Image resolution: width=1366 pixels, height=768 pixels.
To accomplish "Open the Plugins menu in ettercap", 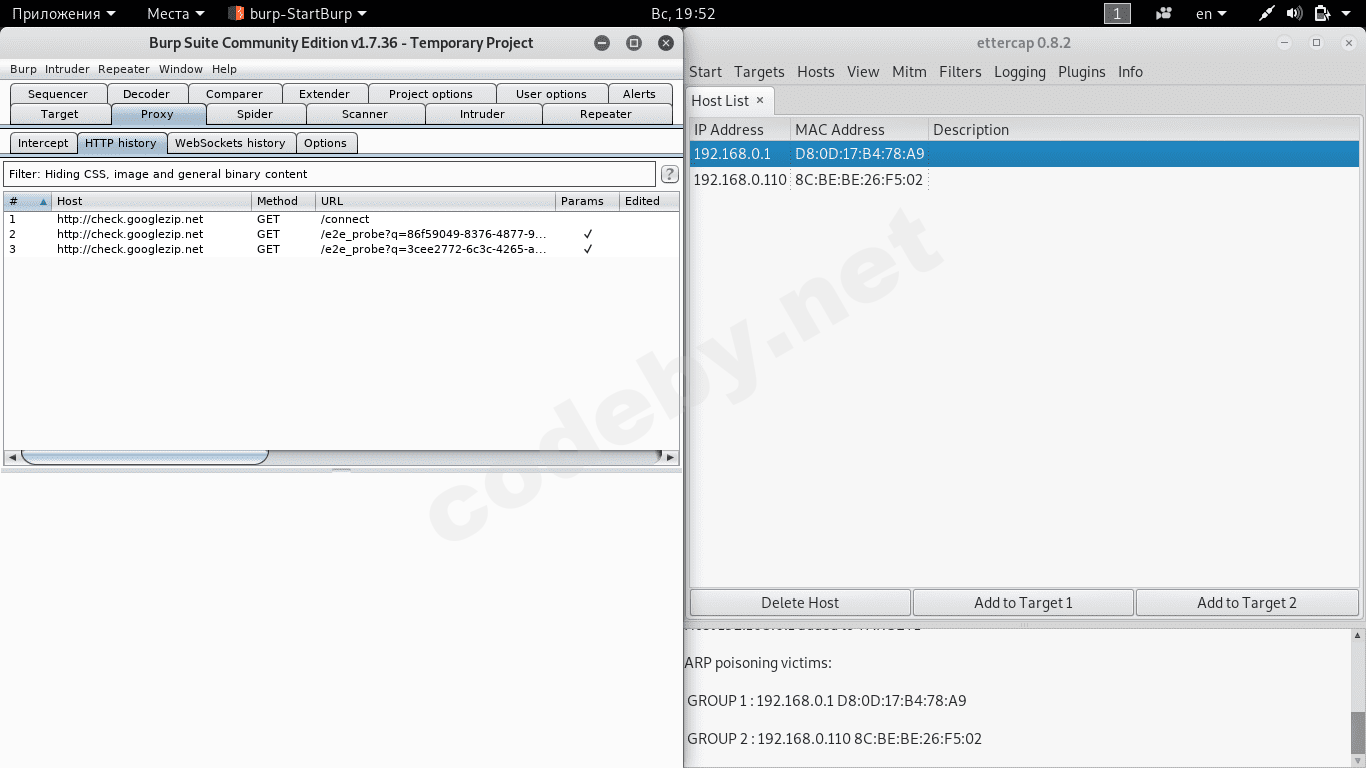I will pyautogui.click(x=1082, y=72).
